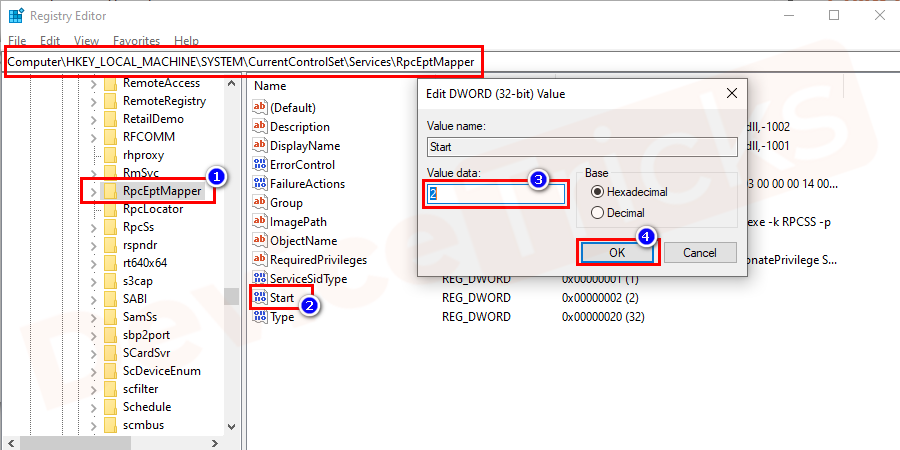The height and width of the screenshot is (450, 900).
Task: Cancel the Edit DWORD dialog
Action: point(700,253)
